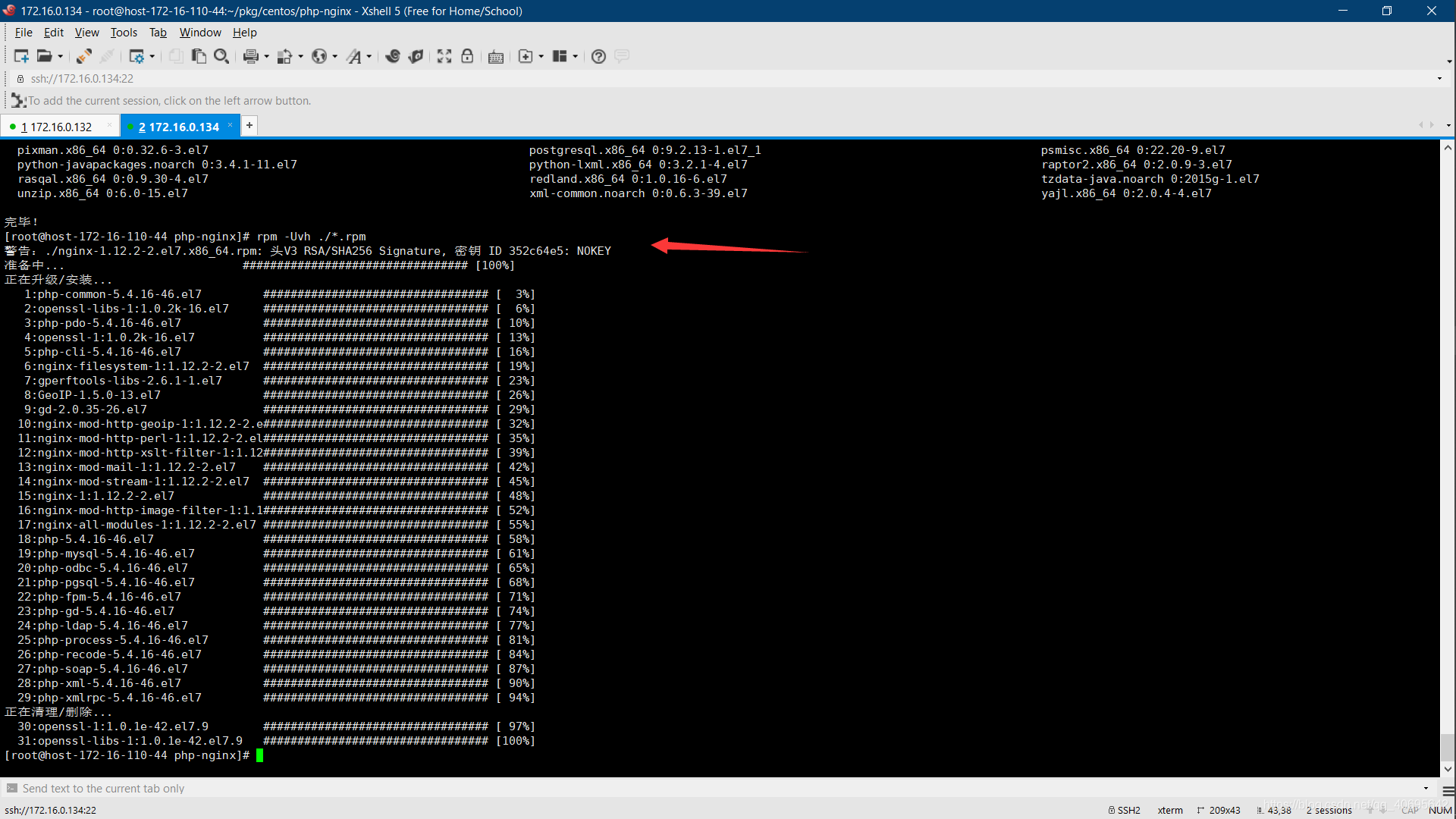Click the toolbar overflow arrow at right

tap(1449, 61)
